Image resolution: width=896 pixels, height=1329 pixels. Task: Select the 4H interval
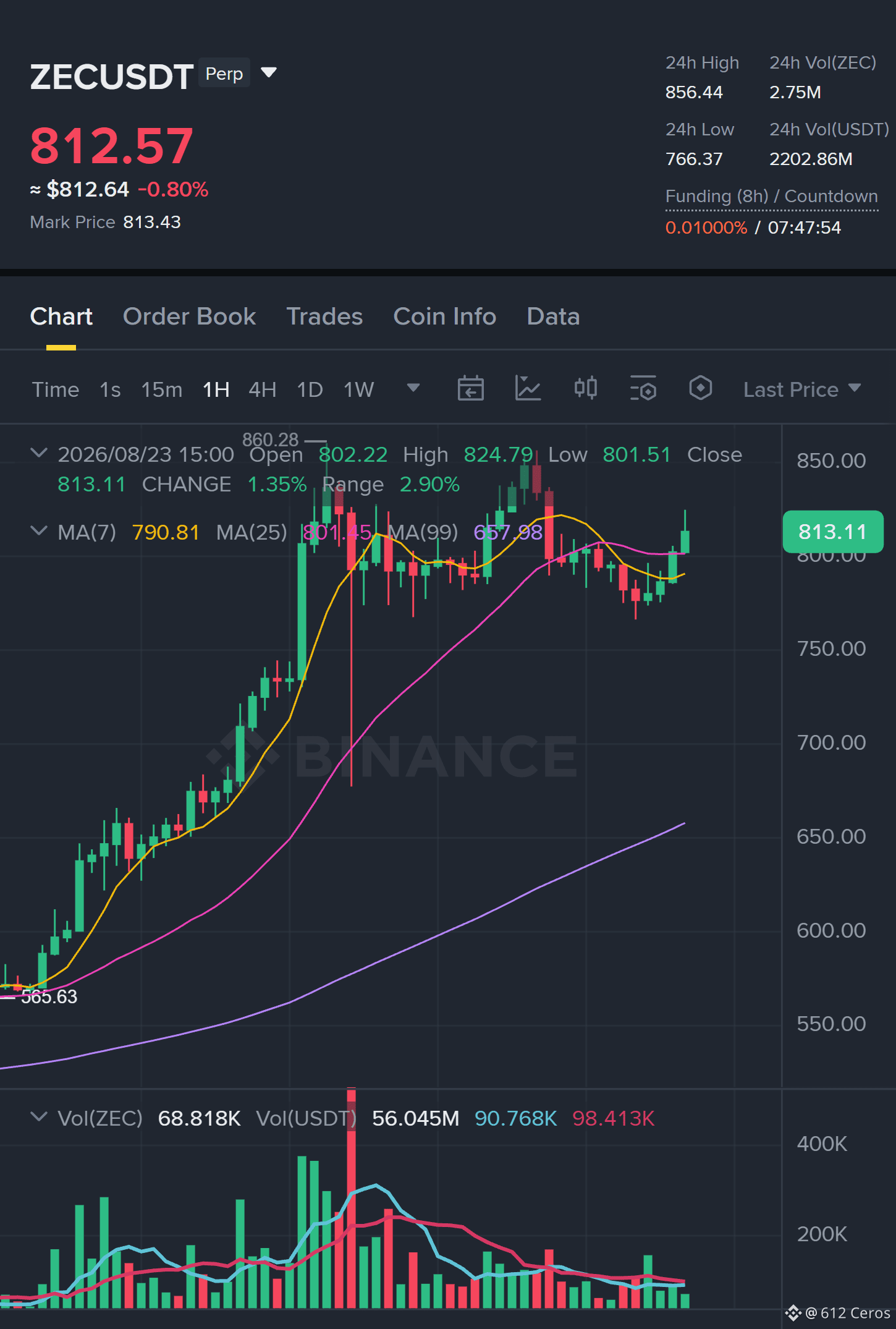coord(263,389)
